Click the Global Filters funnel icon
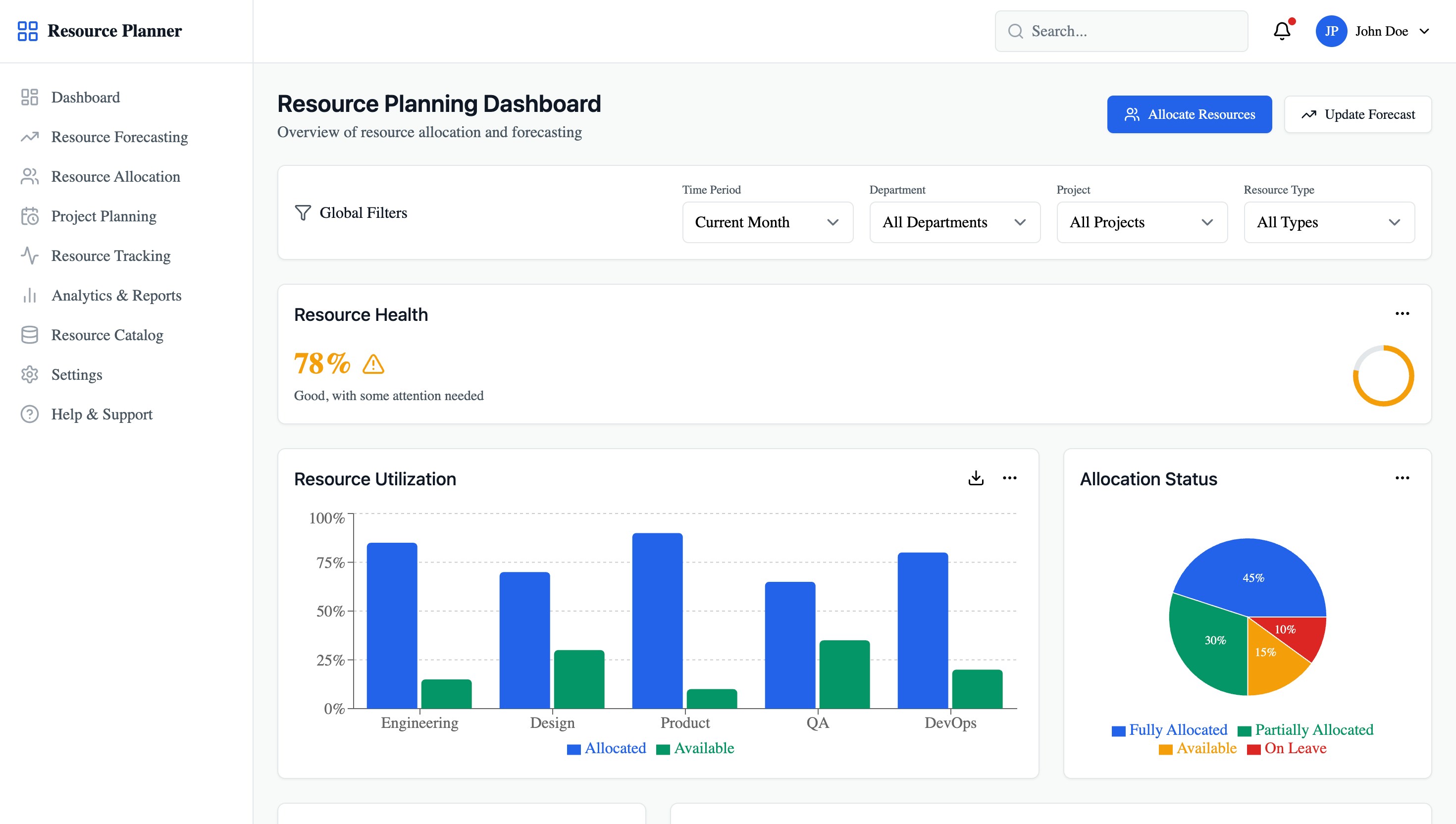Viewport: 1456px width, 824px height. (x=303, y=213)
